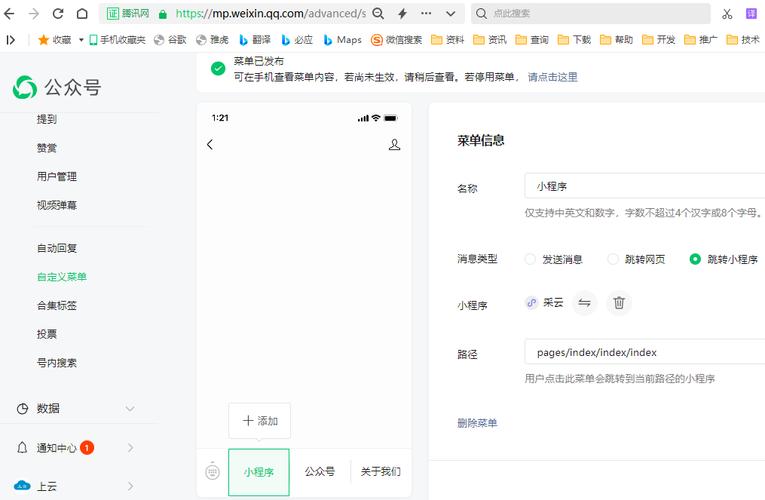
Task: Open the 技术 bookmark folder
Action: [743, 40]
